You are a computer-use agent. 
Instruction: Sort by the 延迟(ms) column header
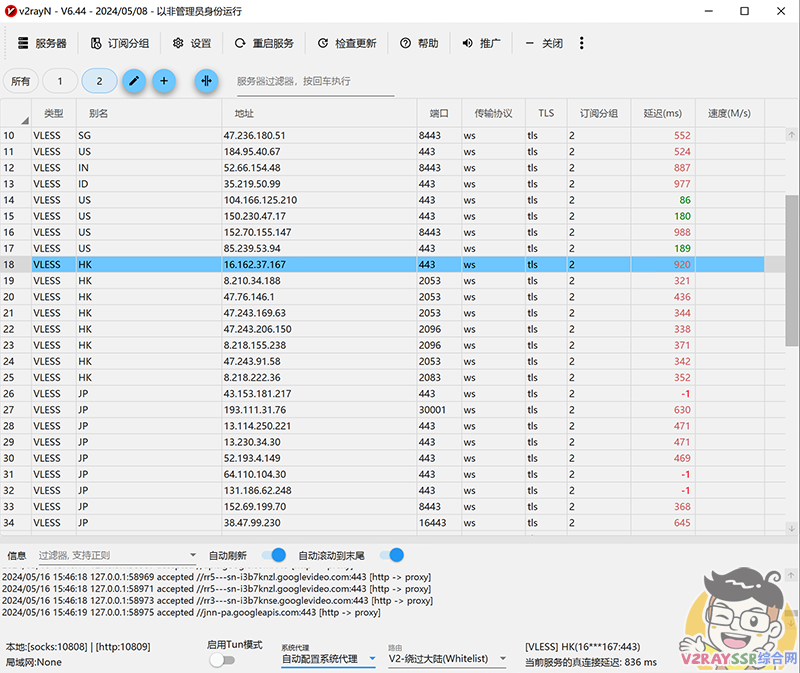663,114
